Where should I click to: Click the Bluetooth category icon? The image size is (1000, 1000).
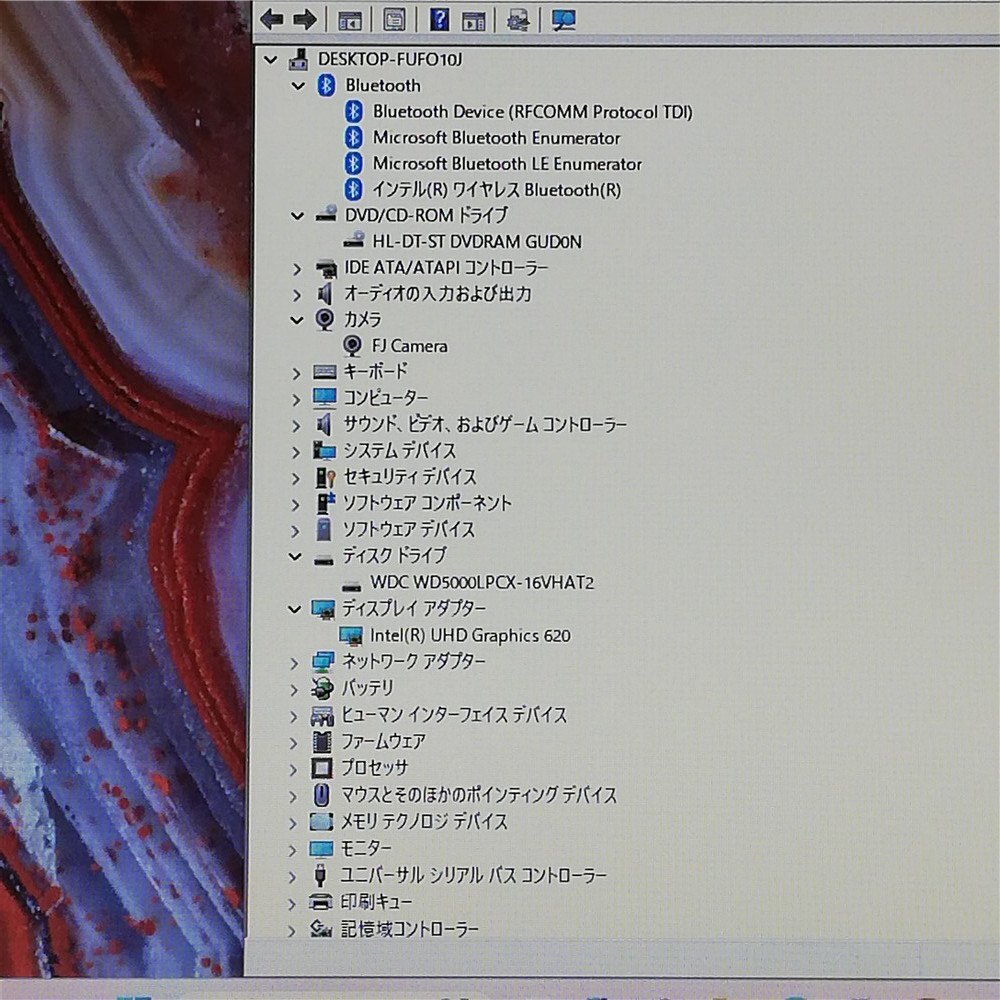(327, 85)
